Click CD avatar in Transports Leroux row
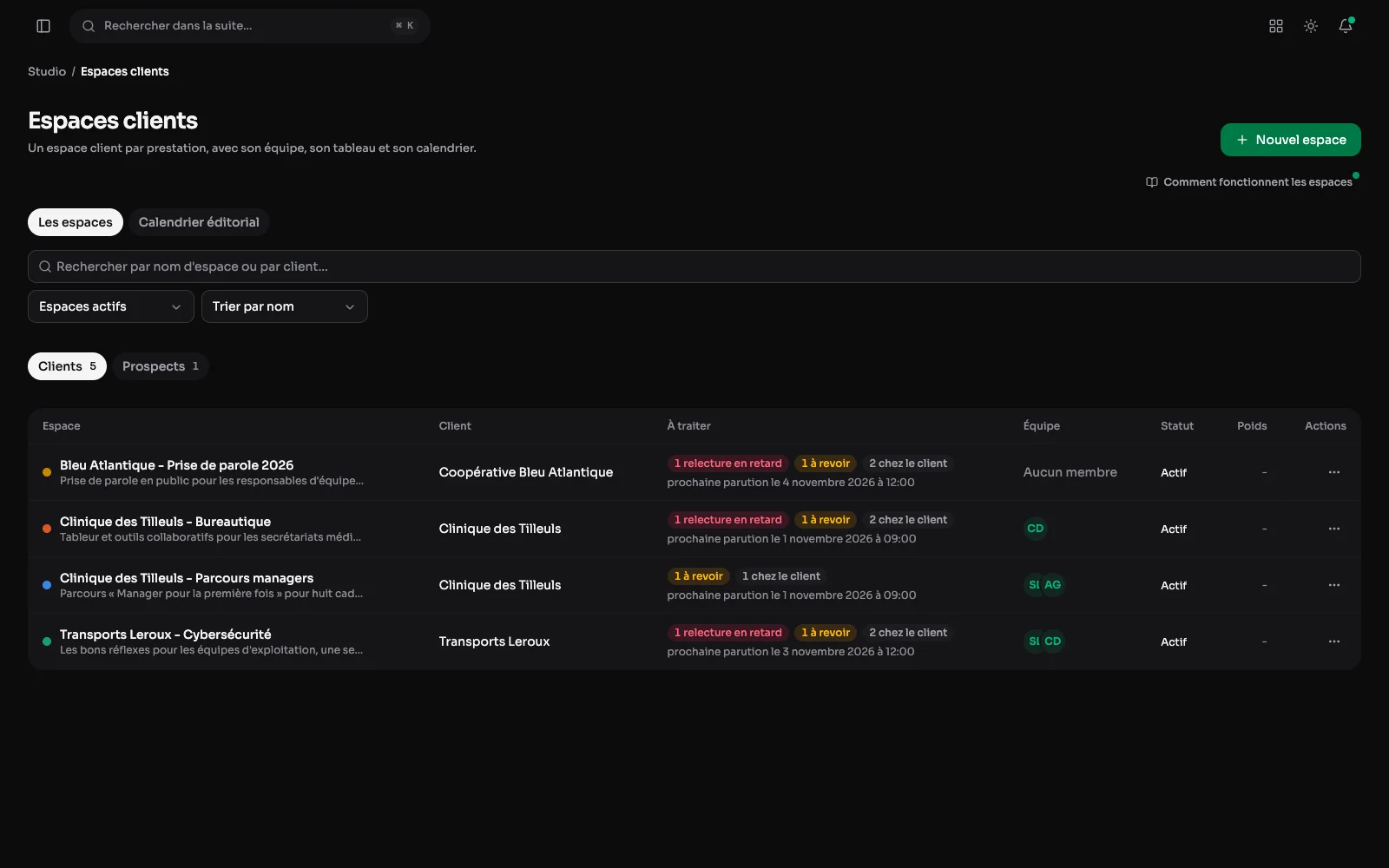This screenshot has height=868, width=1389. click(x=1053, y=641)
